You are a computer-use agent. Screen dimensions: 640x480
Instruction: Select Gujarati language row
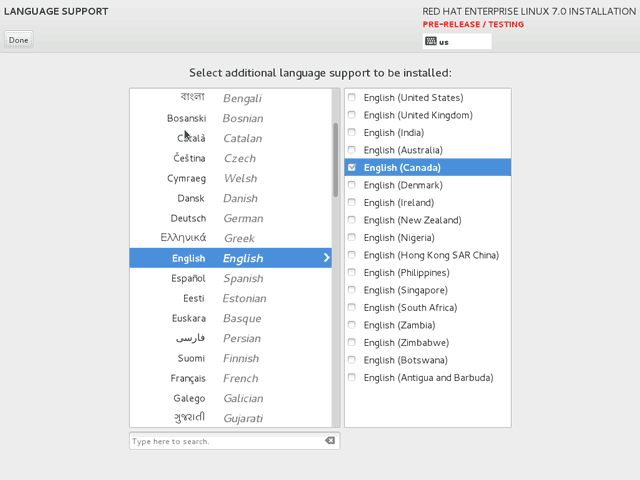[x=231, y=418]
